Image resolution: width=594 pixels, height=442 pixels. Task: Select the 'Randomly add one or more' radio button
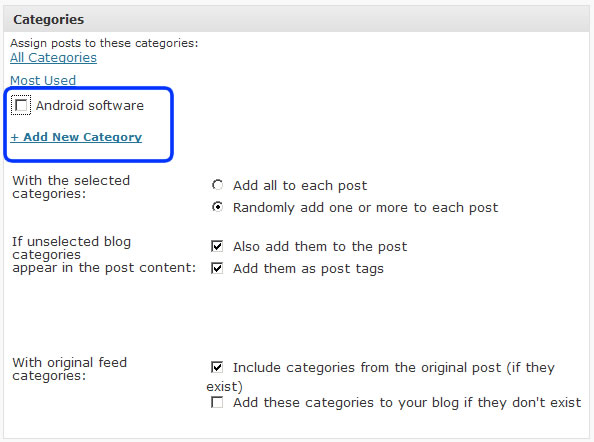coord(217,207)
